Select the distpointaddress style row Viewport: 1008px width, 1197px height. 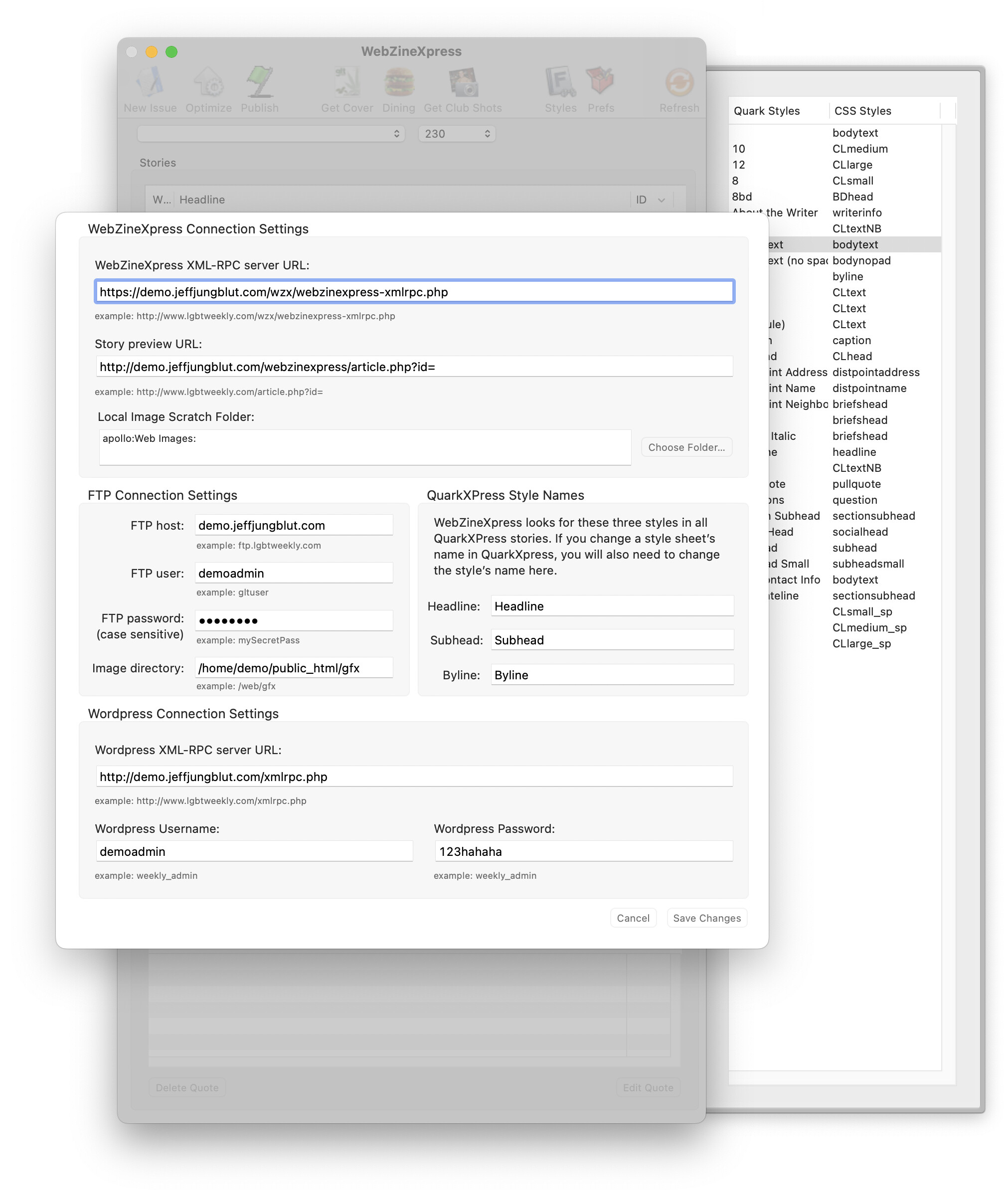tap(855, 373)
